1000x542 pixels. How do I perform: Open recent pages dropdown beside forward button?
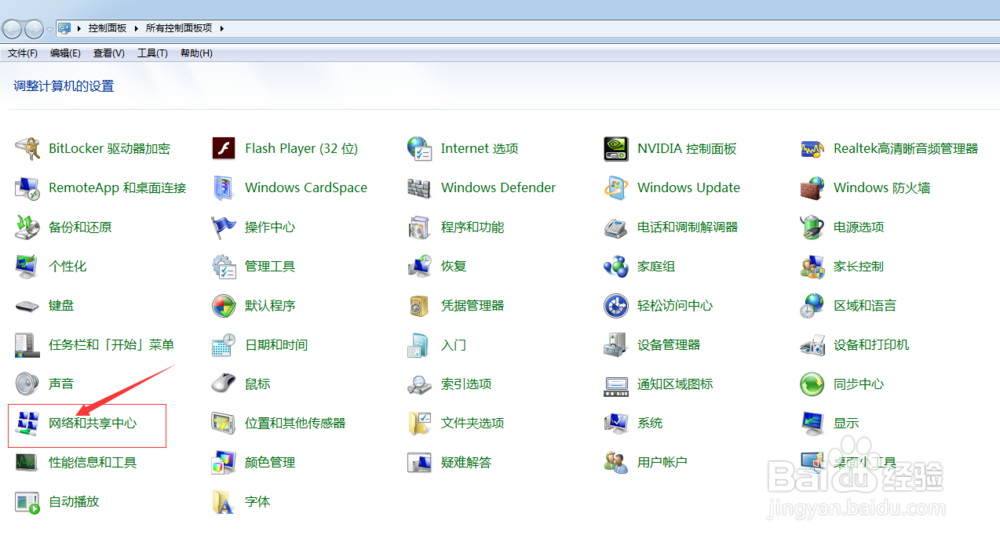[x=50, y=29]
